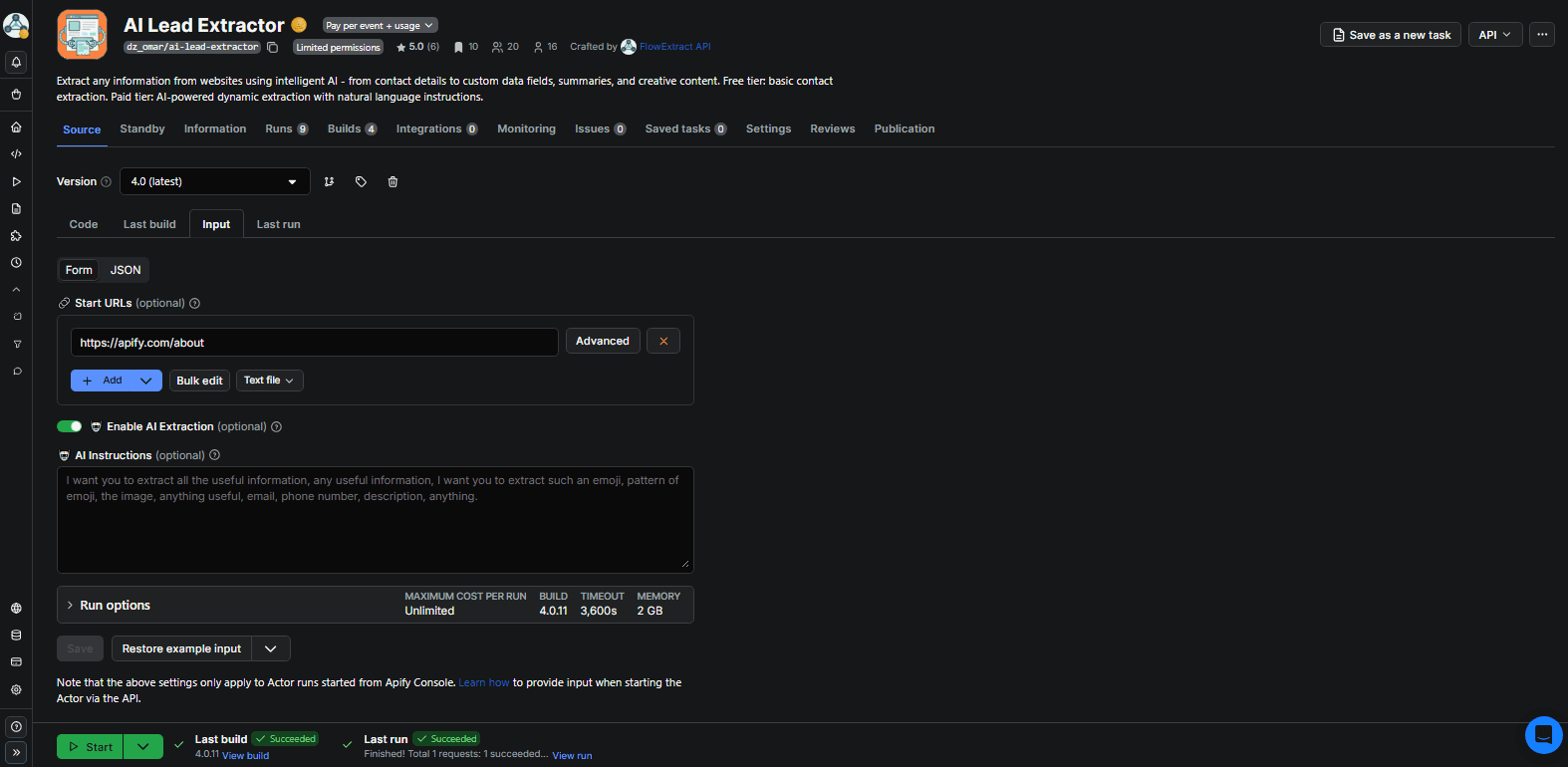This screenshot has height=767, width=1568.
Task: Open the FlowExtract API author link
Action: pos(674,47)
